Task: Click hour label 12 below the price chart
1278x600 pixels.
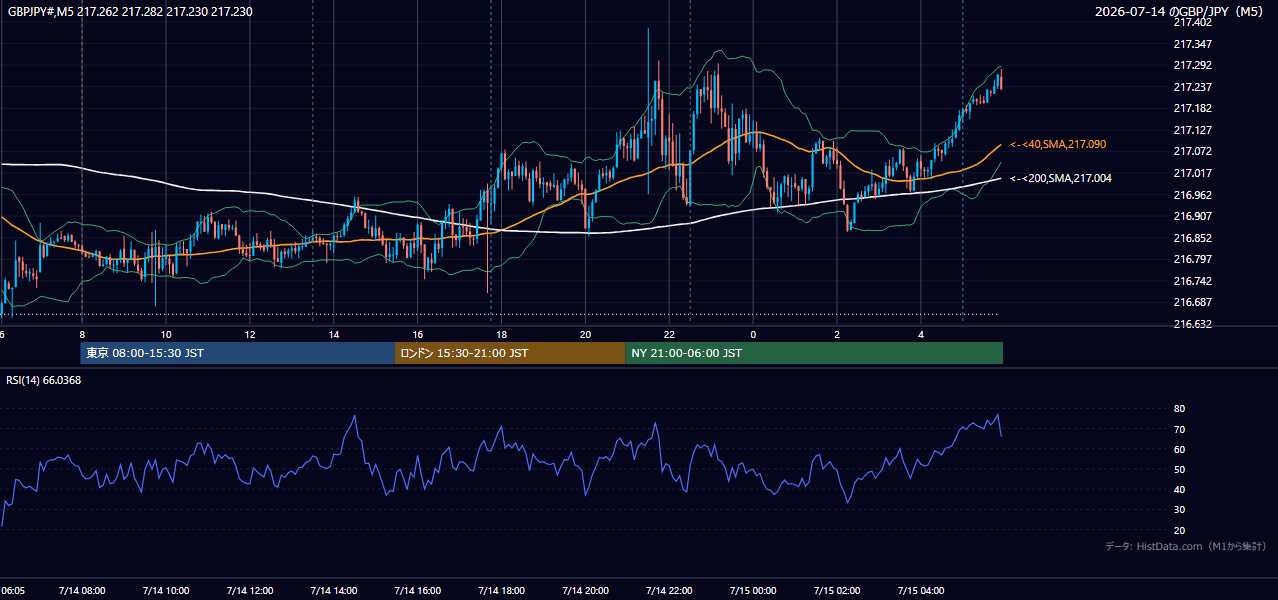Action: (x=250, y=334)
